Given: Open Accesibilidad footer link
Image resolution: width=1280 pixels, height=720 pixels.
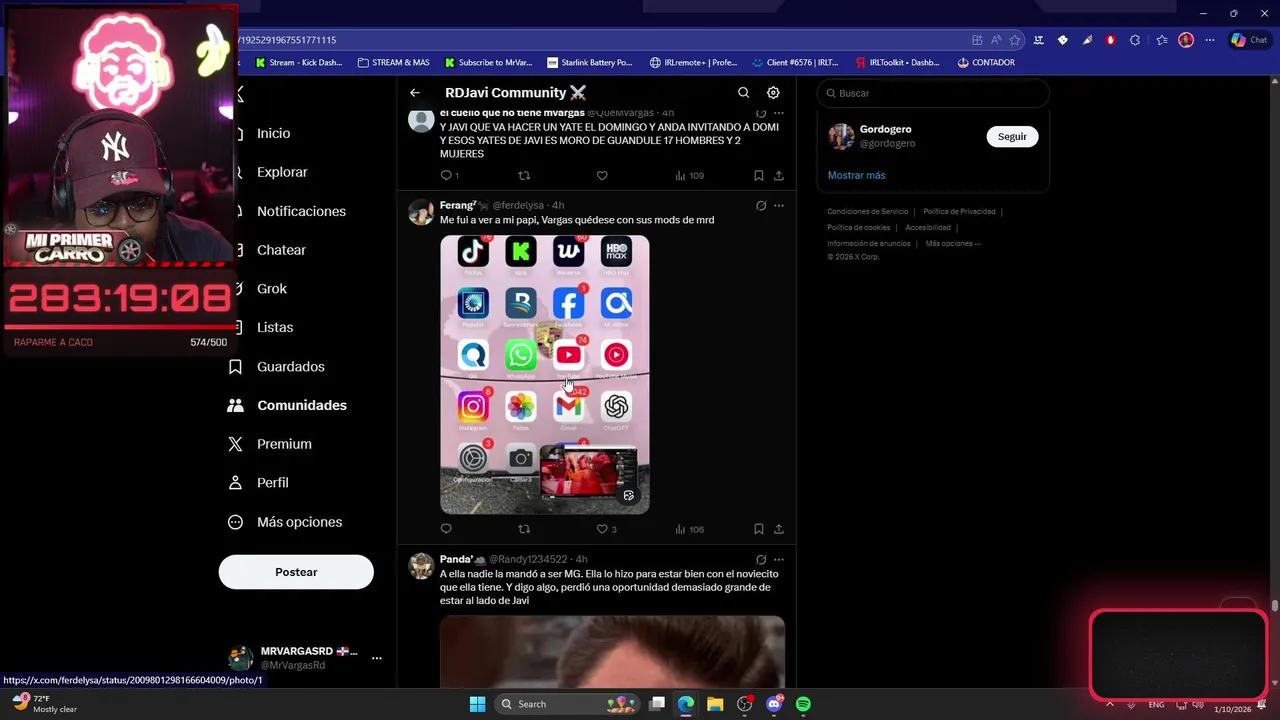Looking at the screenshot, I should (928, 228).
